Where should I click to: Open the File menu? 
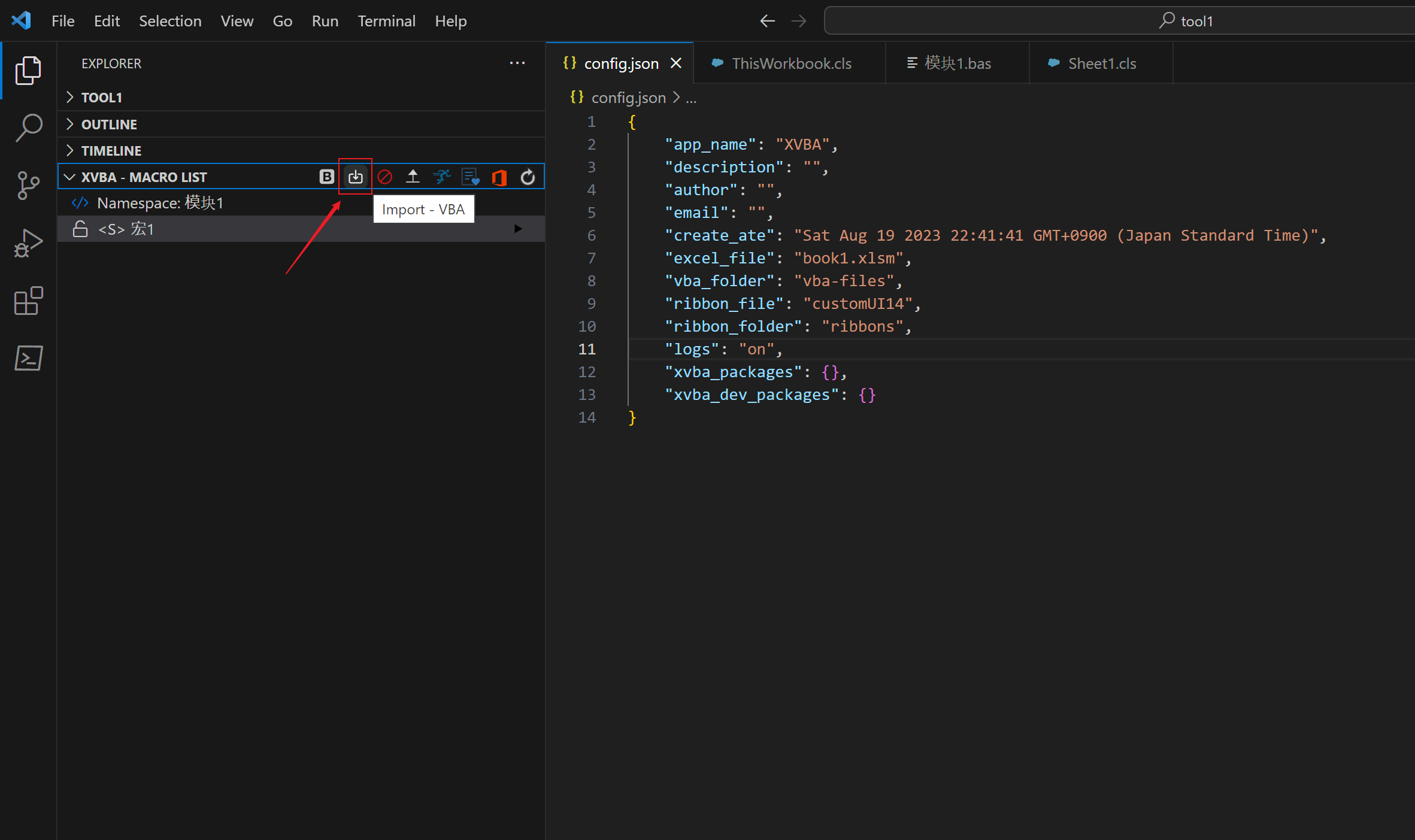[63, 21]
